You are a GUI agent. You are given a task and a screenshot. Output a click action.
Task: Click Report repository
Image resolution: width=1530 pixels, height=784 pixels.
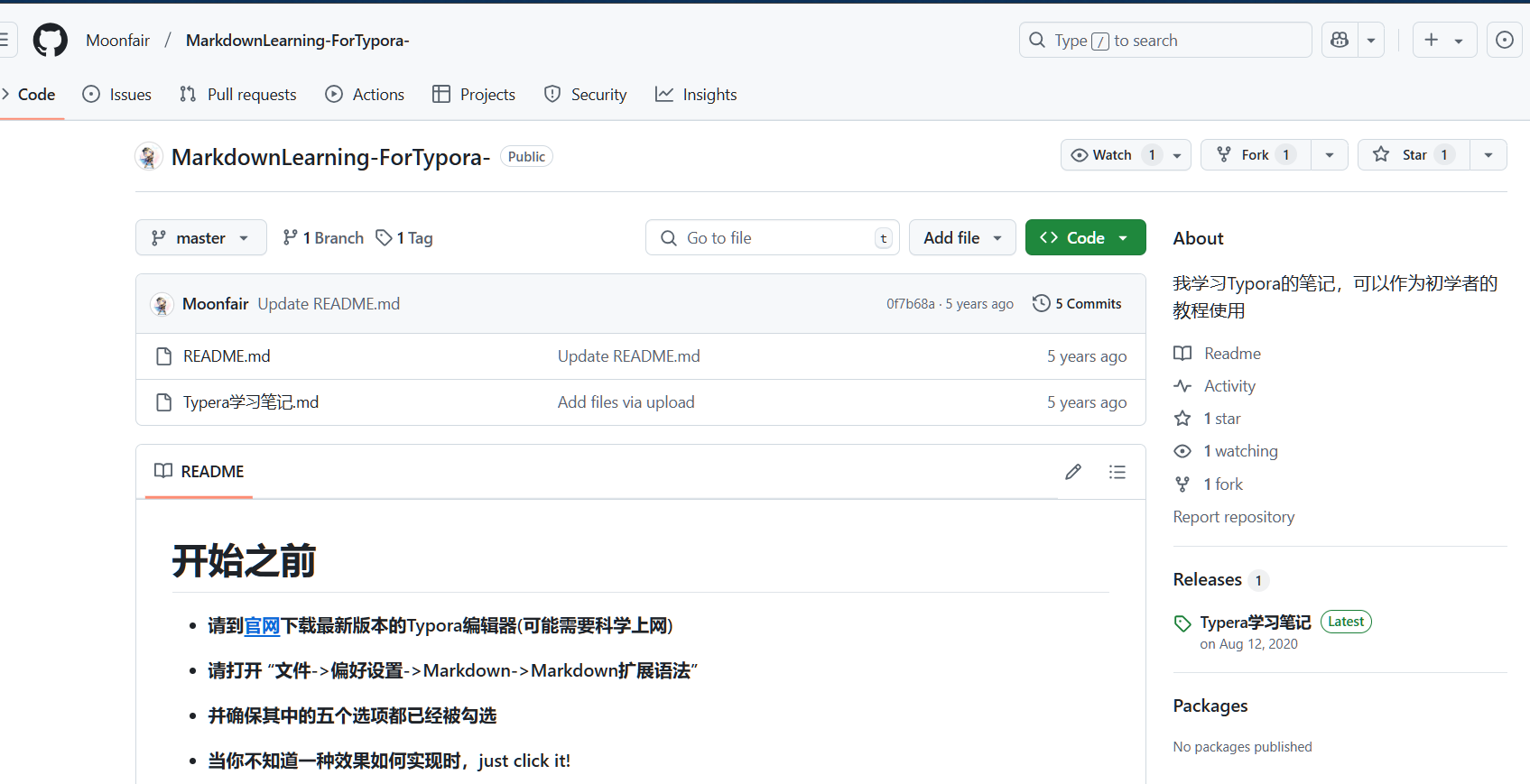click(1233, 517)
